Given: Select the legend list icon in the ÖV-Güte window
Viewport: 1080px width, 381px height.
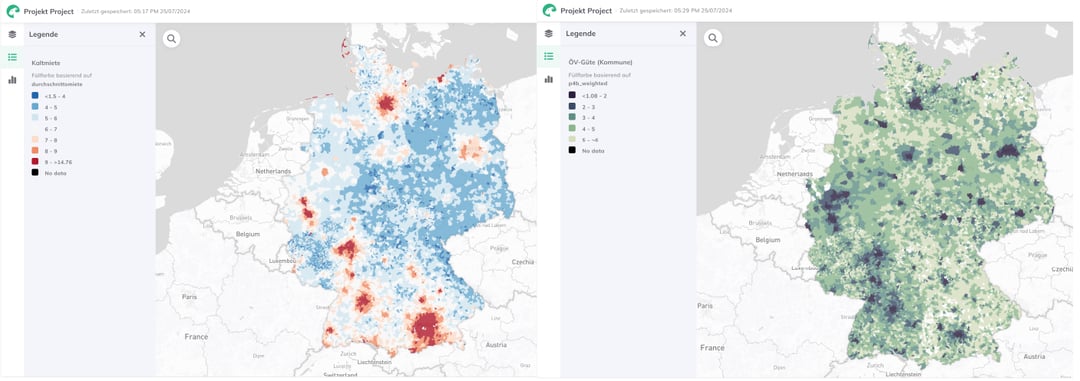Looking at the screenshot, I should (548, 56).
